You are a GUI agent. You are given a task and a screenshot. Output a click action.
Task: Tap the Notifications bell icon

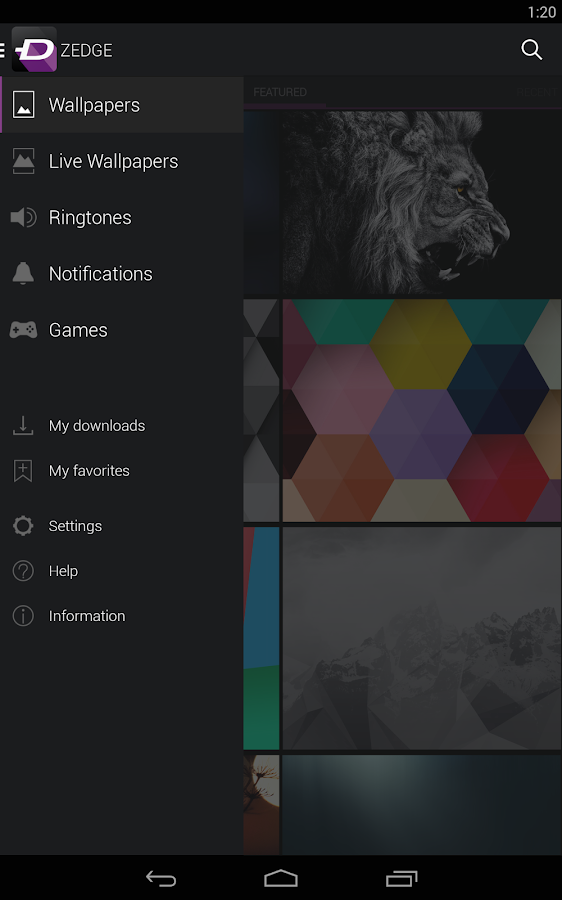[x=23, y=273]
